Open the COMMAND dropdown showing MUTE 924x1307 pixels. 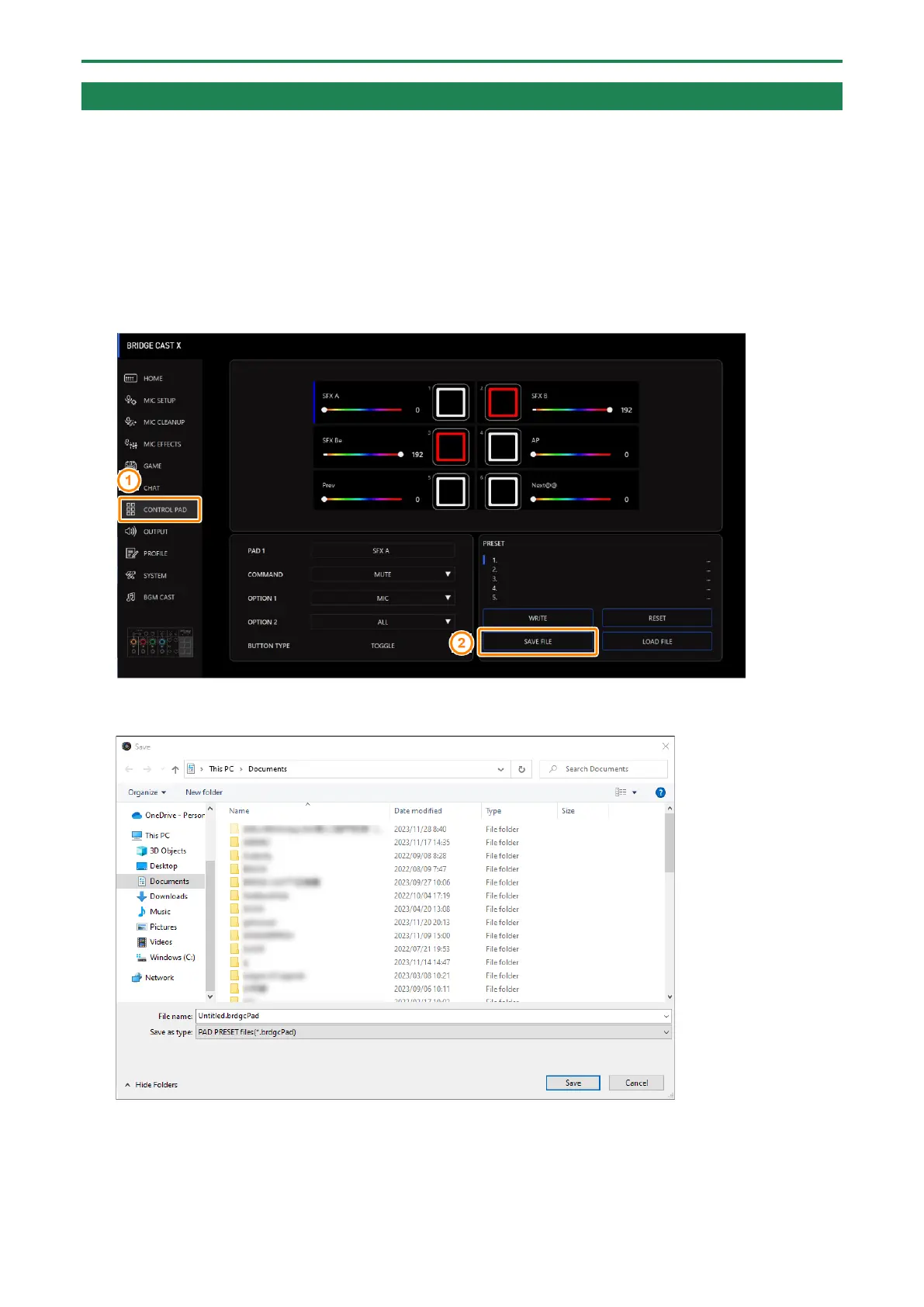click(382, 574)
